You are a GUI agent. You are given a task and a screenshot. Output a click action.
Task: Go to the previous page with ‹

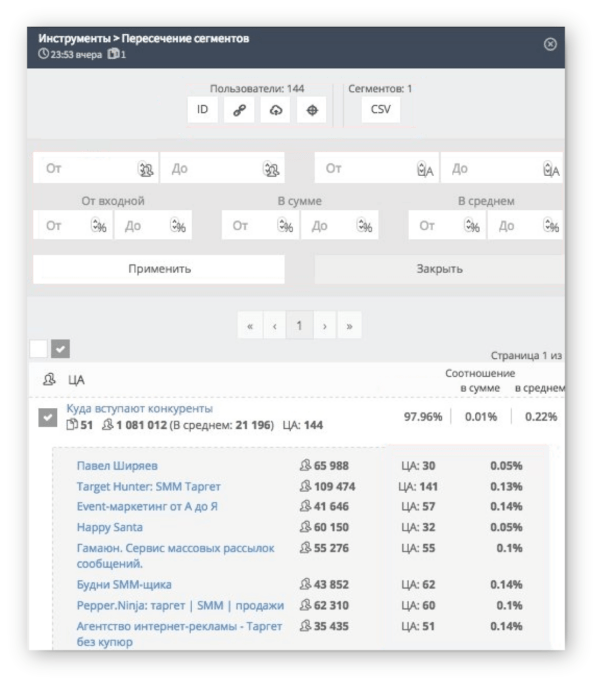pyautogui.click(x=274, y=325)
